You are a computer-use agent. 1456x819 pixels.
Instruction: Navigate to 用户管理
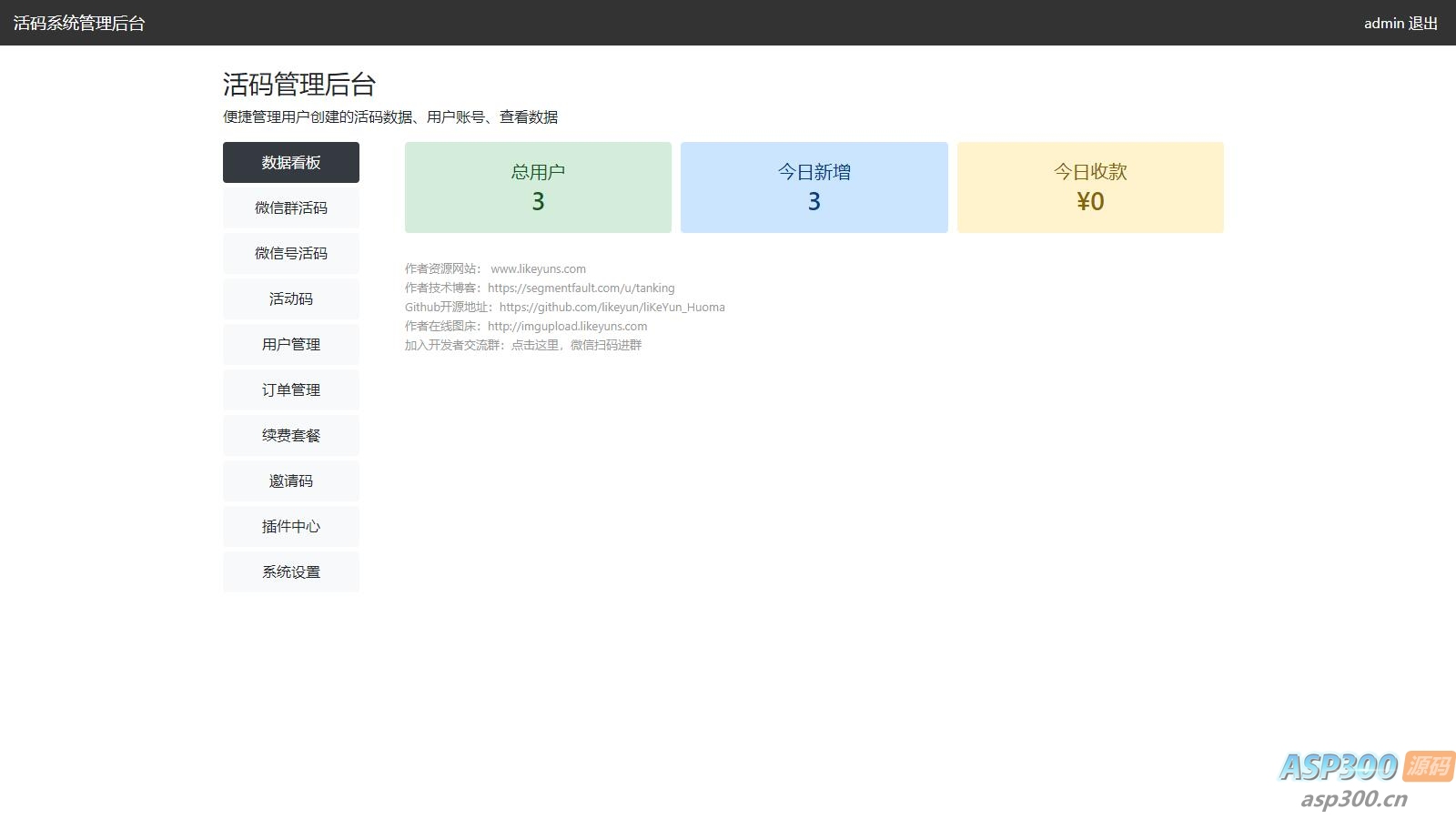[291, 344]
